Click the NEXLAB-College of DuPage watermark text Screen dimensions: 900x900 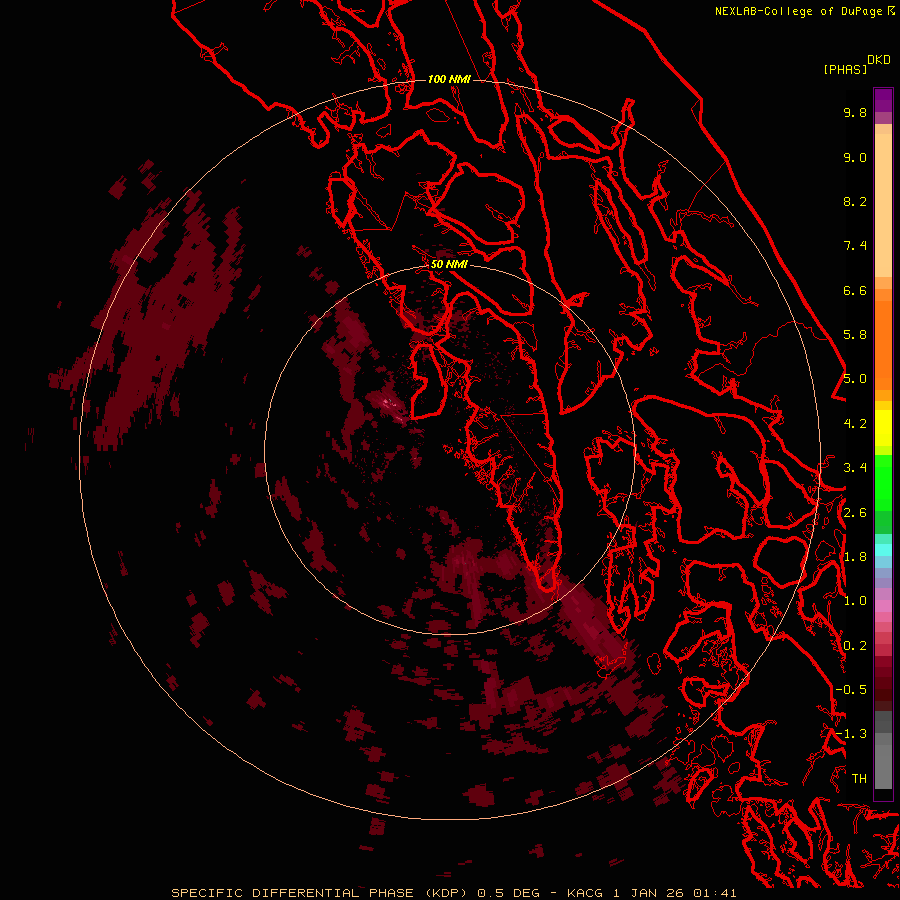coord(805,11)
